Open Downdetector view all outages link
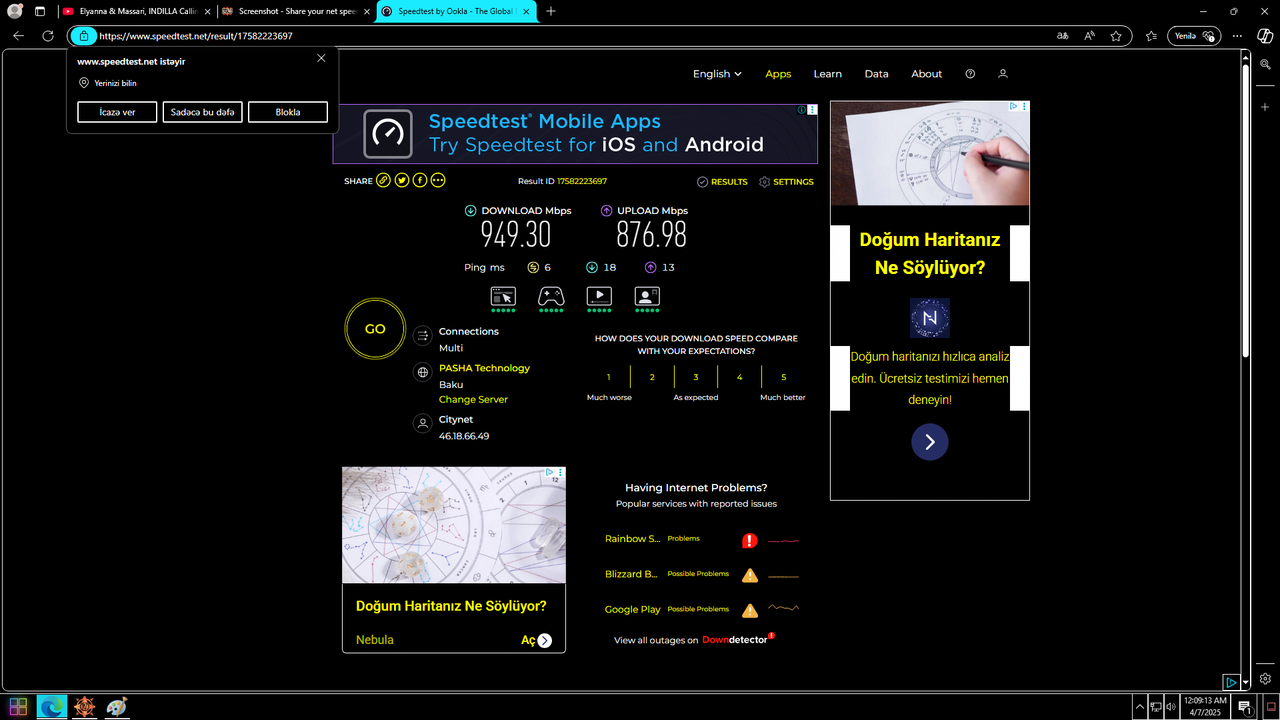Image resolution: width=1280 pixels, height=720 pixels. coord(696,640)
